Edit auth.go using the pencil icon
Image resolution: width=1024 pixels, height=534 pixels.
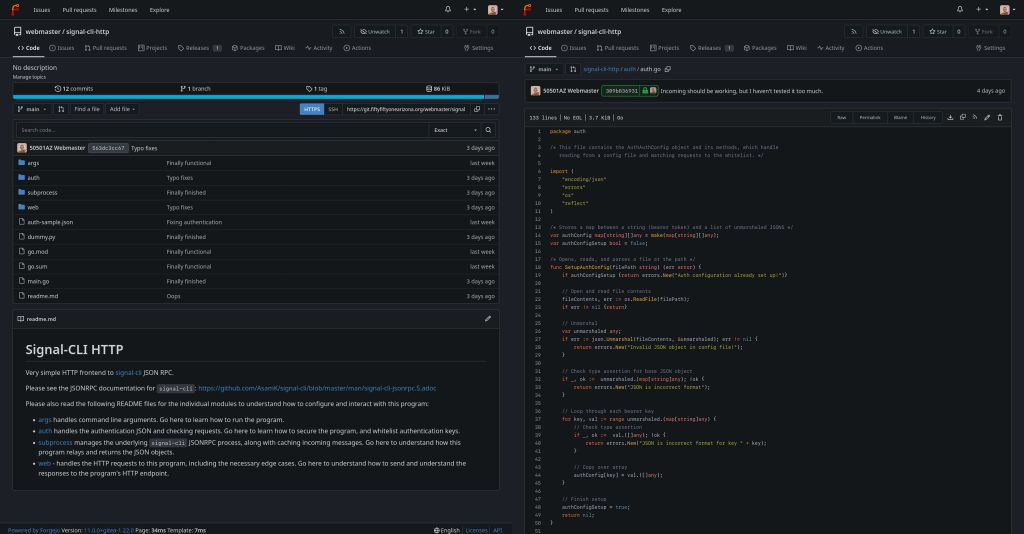point(987,117)
